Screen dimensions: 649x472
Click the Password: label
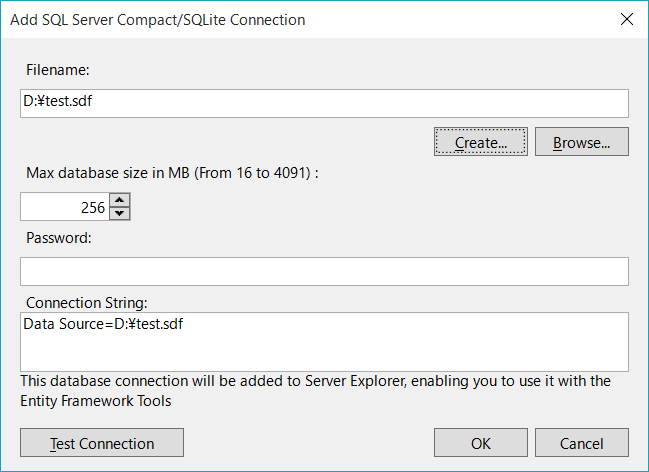click(x=59, y=239)
